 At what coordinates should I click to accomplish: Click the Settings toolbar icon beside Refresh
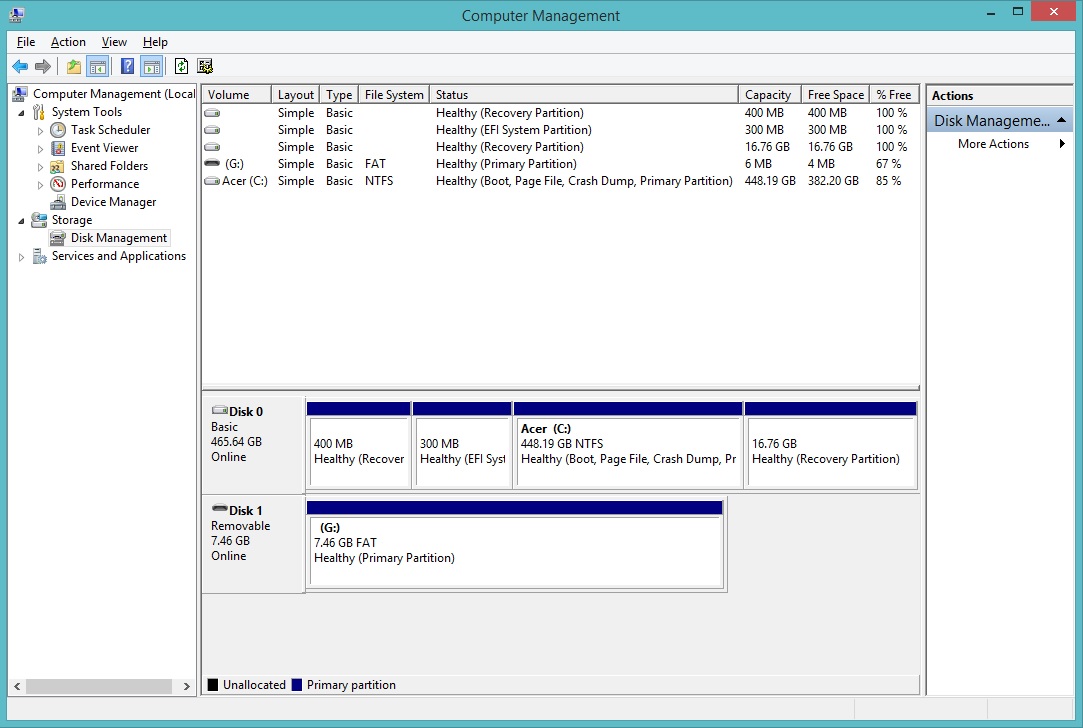205,66
